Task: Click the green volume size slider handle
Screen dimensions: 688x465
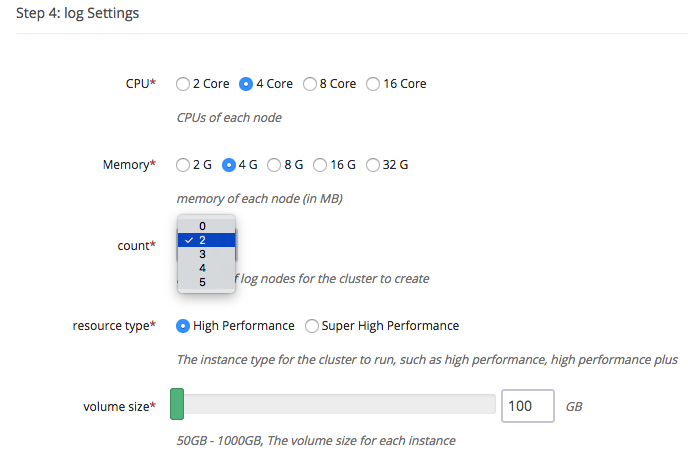Action: tap(177, 404)
